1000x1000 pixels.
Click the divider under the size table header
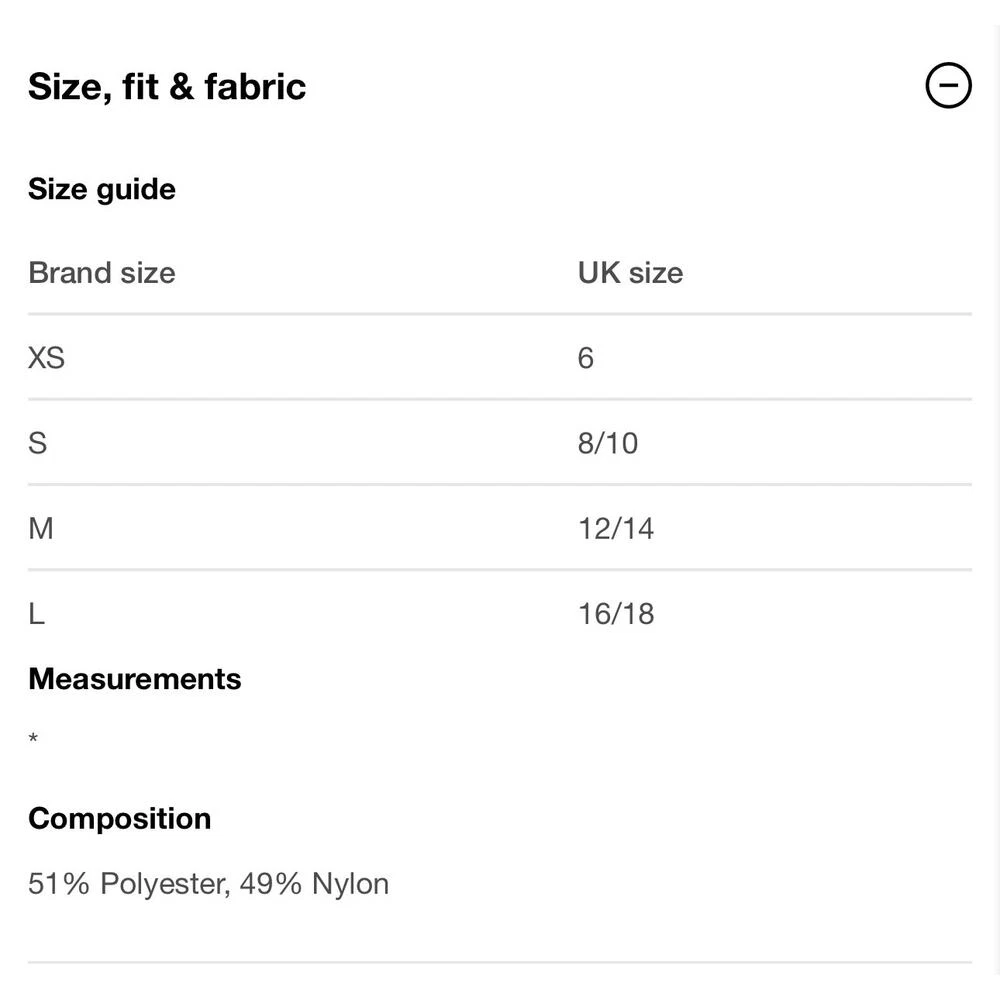pyautogui.click(x=500, y=314)
